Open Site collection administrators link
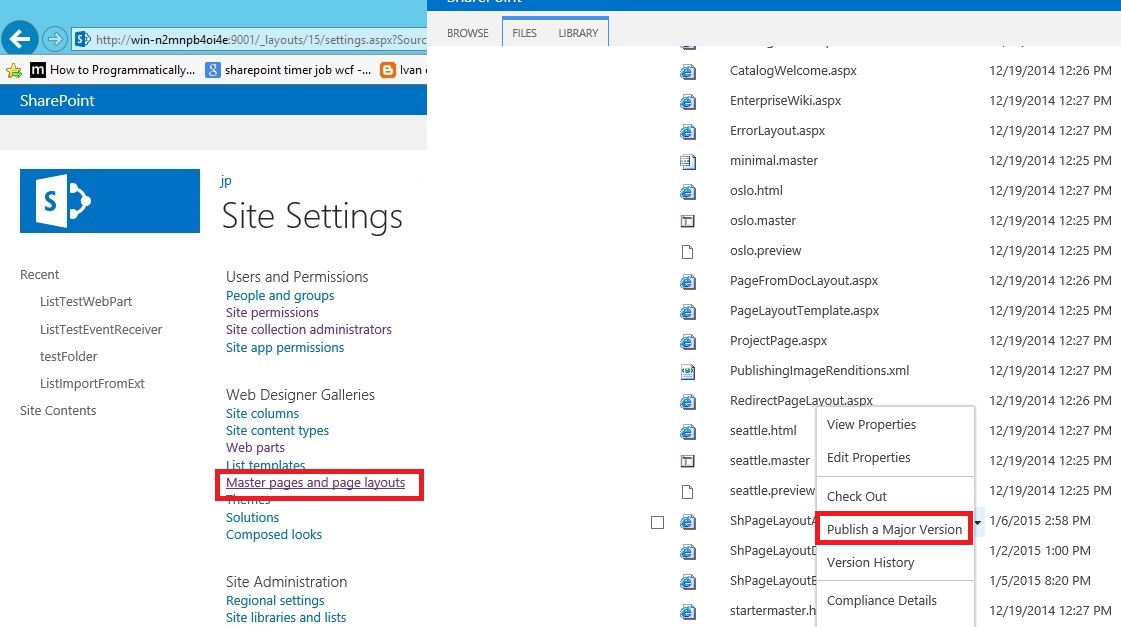Image resolution: width=1121 pixels, height=627 pixels. point(309,330)
